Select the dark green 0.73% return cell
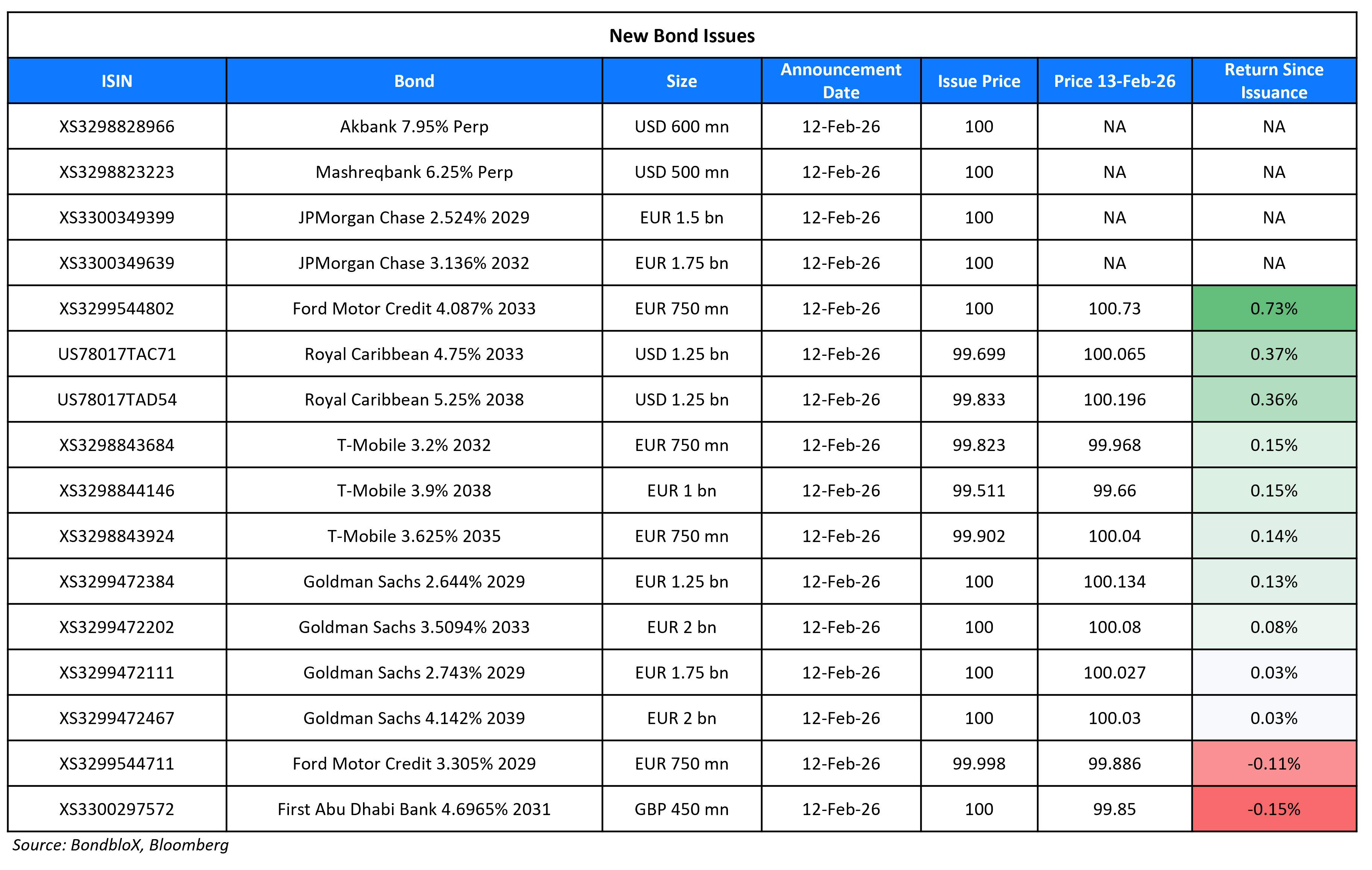The height and width of the screenshot is (870, 1372). [1274, 308]
